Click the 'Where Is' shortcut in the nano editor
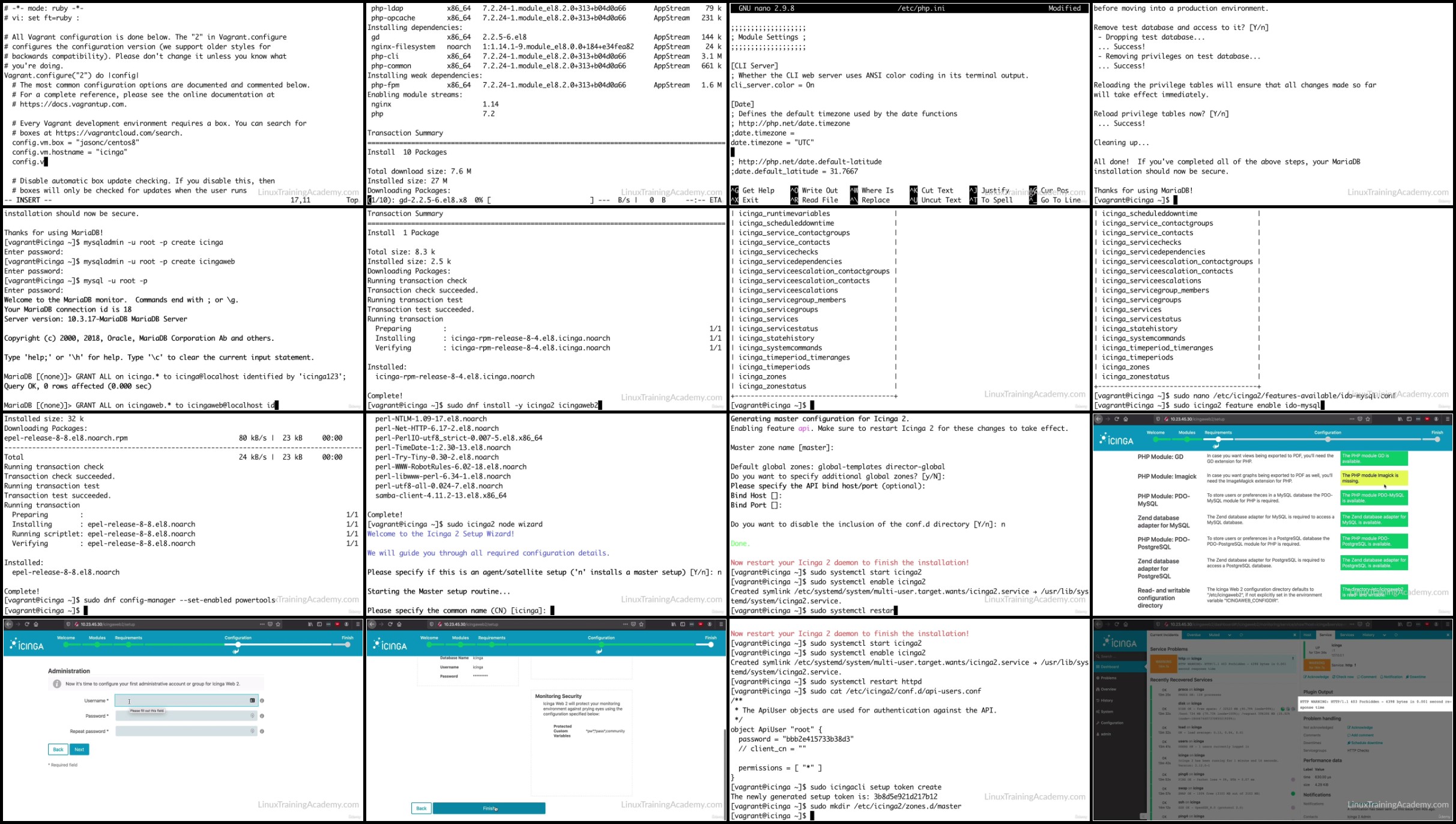Viewport: 1456px width, 824px height. (x=872, y=190)
